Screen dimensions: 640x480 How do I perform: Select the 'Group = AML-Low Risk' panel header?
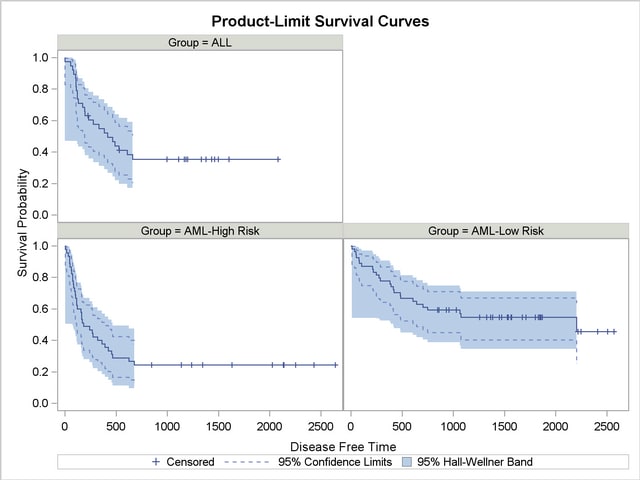point(486,231)
